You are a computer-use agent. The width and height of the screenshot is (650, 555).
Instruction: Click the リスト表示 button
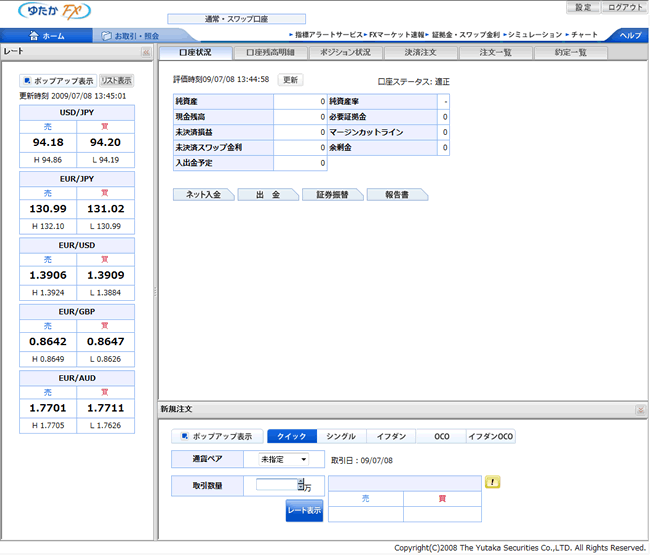click(116, 81)
